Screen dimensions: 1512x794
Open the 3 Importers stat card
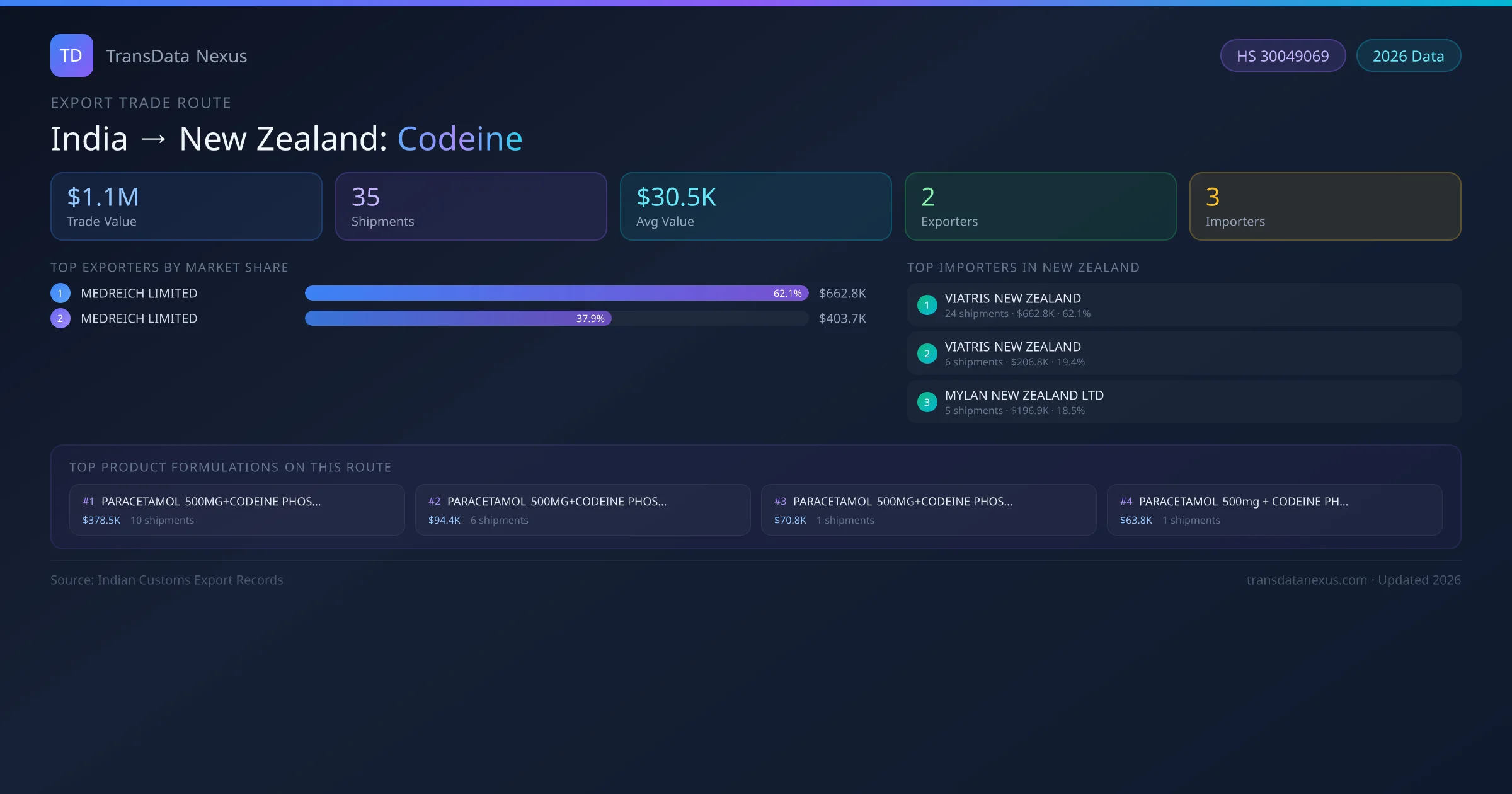pos(1325,207)
